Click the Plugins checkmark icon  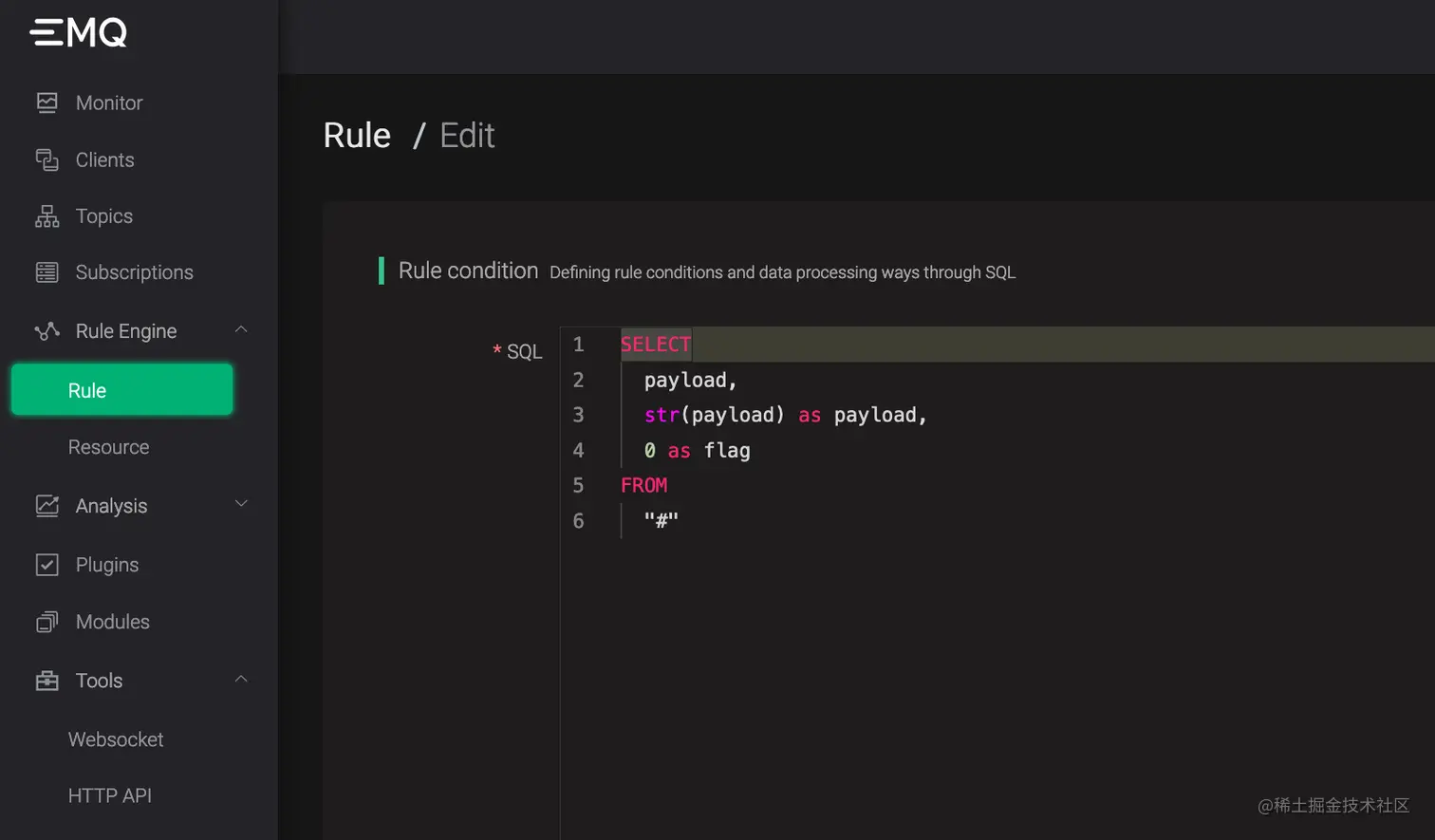(47, 565)
